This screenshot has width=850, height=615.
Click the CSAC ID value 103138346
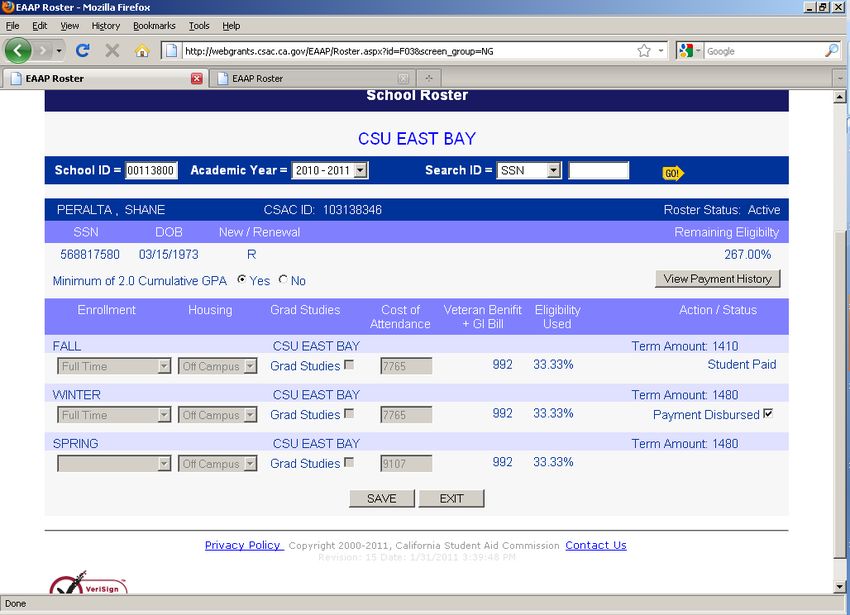tap(352, 210)
